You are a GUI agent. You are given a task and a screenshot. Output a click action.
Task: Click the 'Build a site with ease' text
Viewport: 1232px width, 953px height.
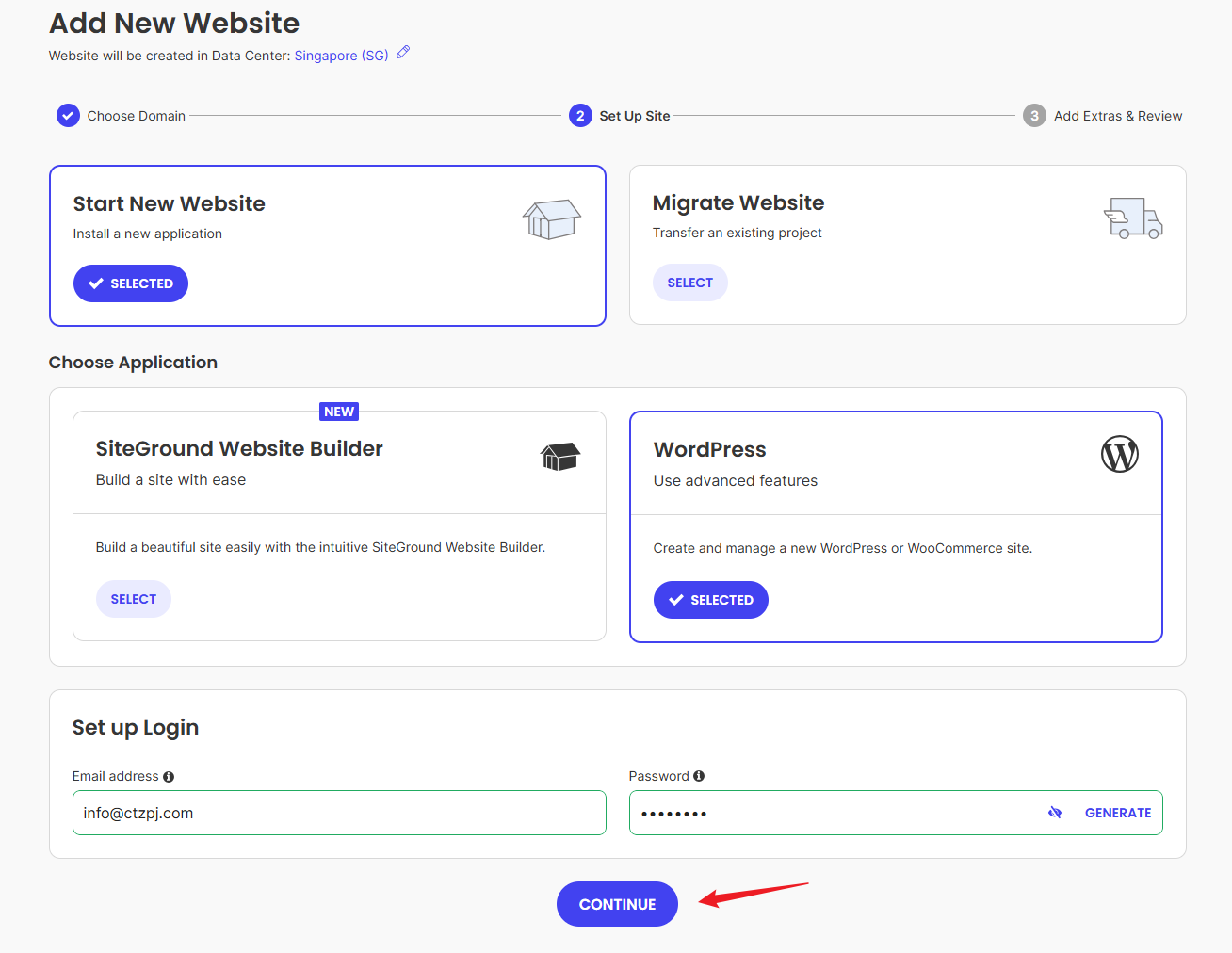(170, 480)
